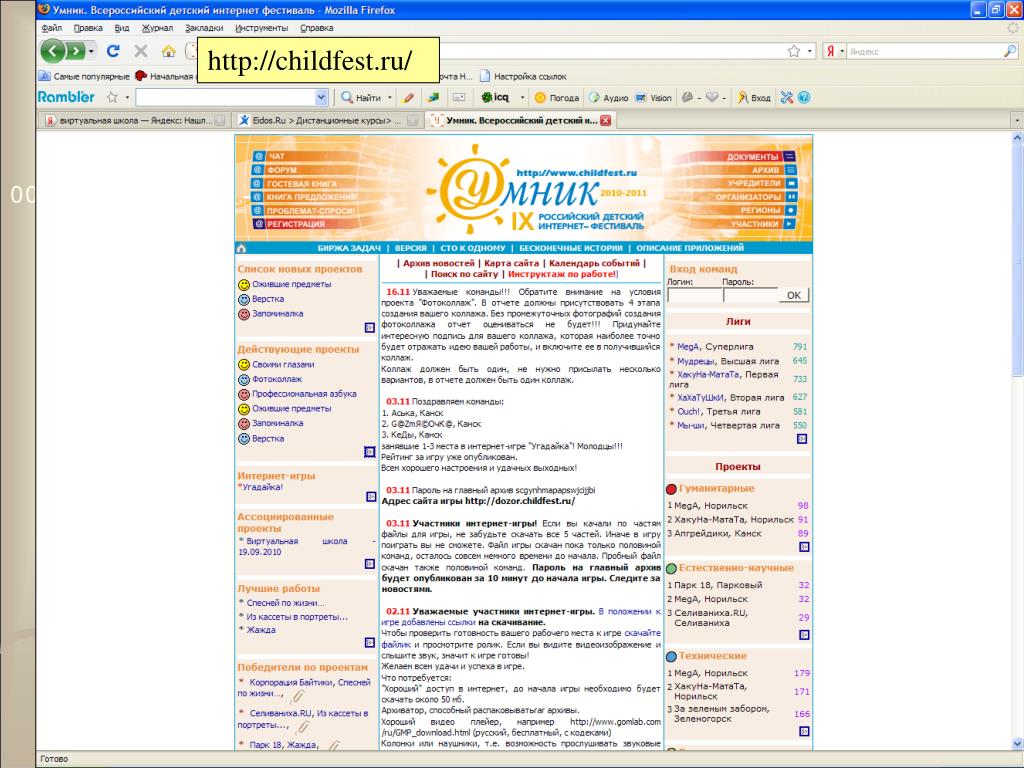Open the Rambler search field dropdown
The height and width of the screenshot is (768, 1024).
[x=321, y=97]
